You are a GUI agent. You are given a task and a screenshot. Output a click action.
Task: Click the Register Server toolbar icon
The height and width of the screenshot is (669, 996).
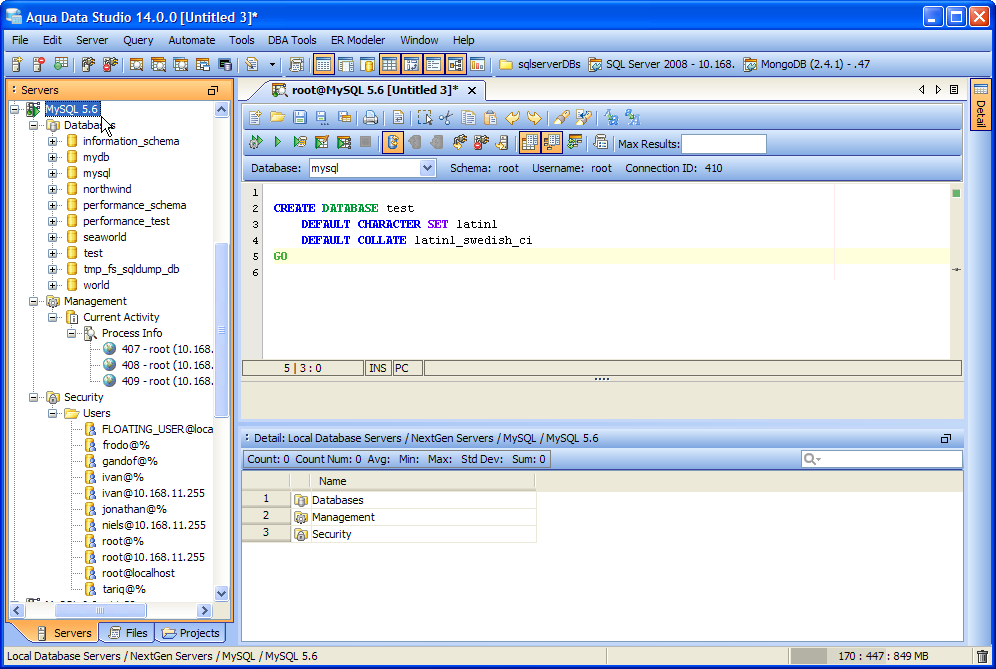tap(17, 64)
